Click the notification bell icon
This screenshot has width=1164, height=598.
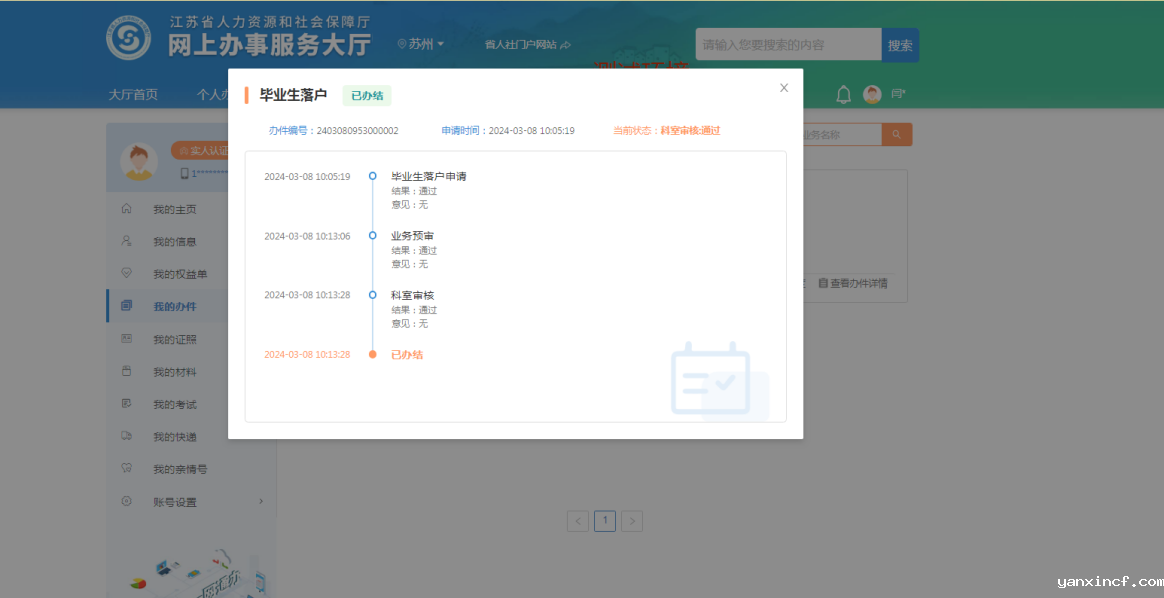843,95
